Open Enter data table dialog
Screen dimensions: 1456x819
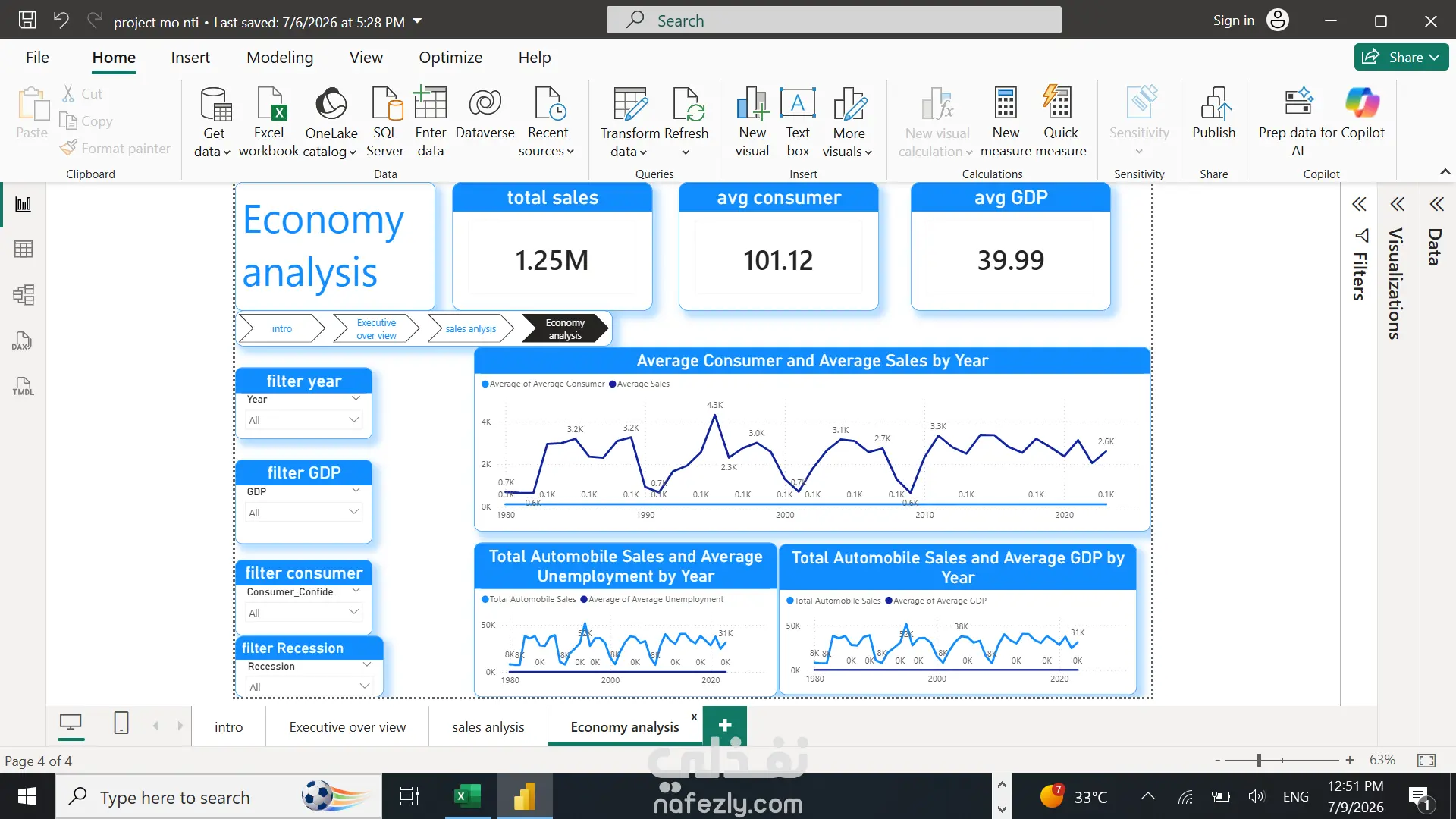tap(430, 121)
